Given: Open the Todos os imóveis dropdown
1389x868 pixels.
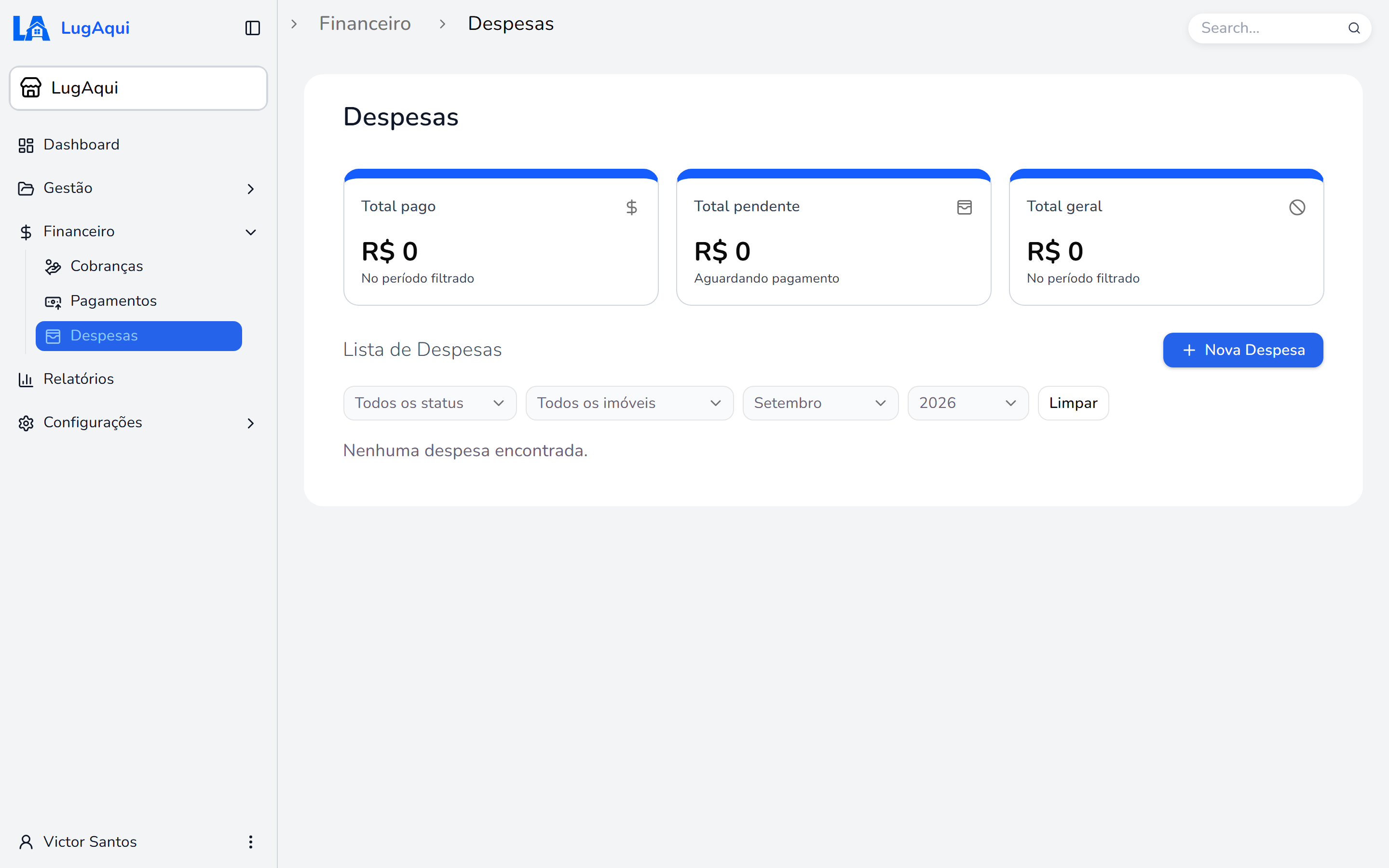Looking at the screenshot, I should tap(630, 403).
